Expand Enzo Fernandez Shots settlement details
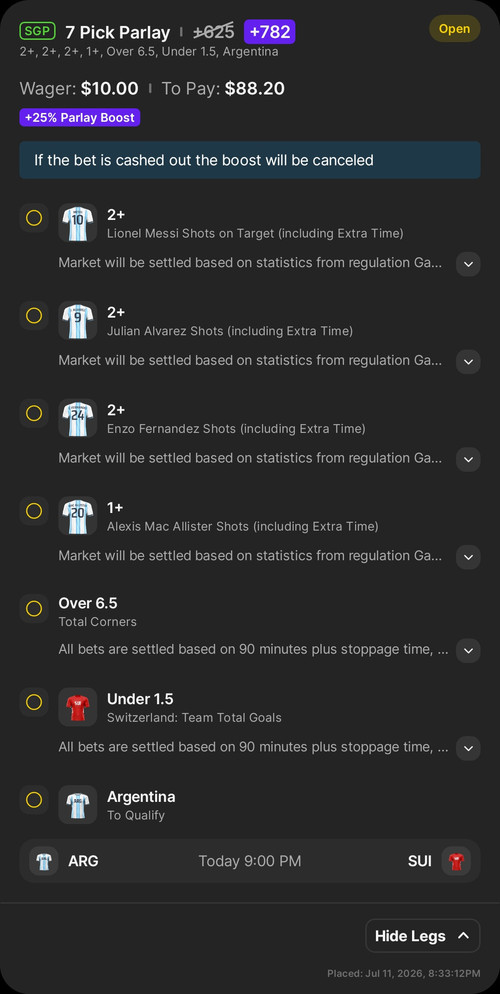This screenshot has height=994, width=500. (468, 460)
